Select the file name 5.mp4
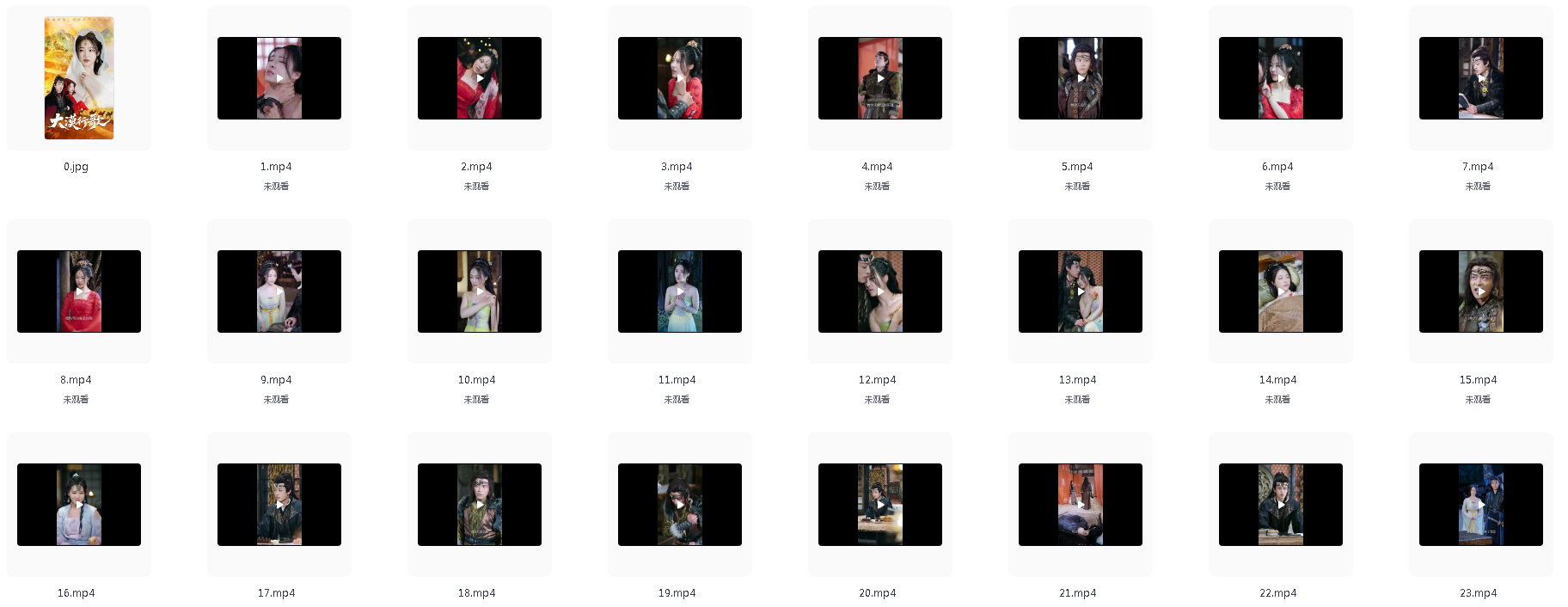 [1077, 167]
